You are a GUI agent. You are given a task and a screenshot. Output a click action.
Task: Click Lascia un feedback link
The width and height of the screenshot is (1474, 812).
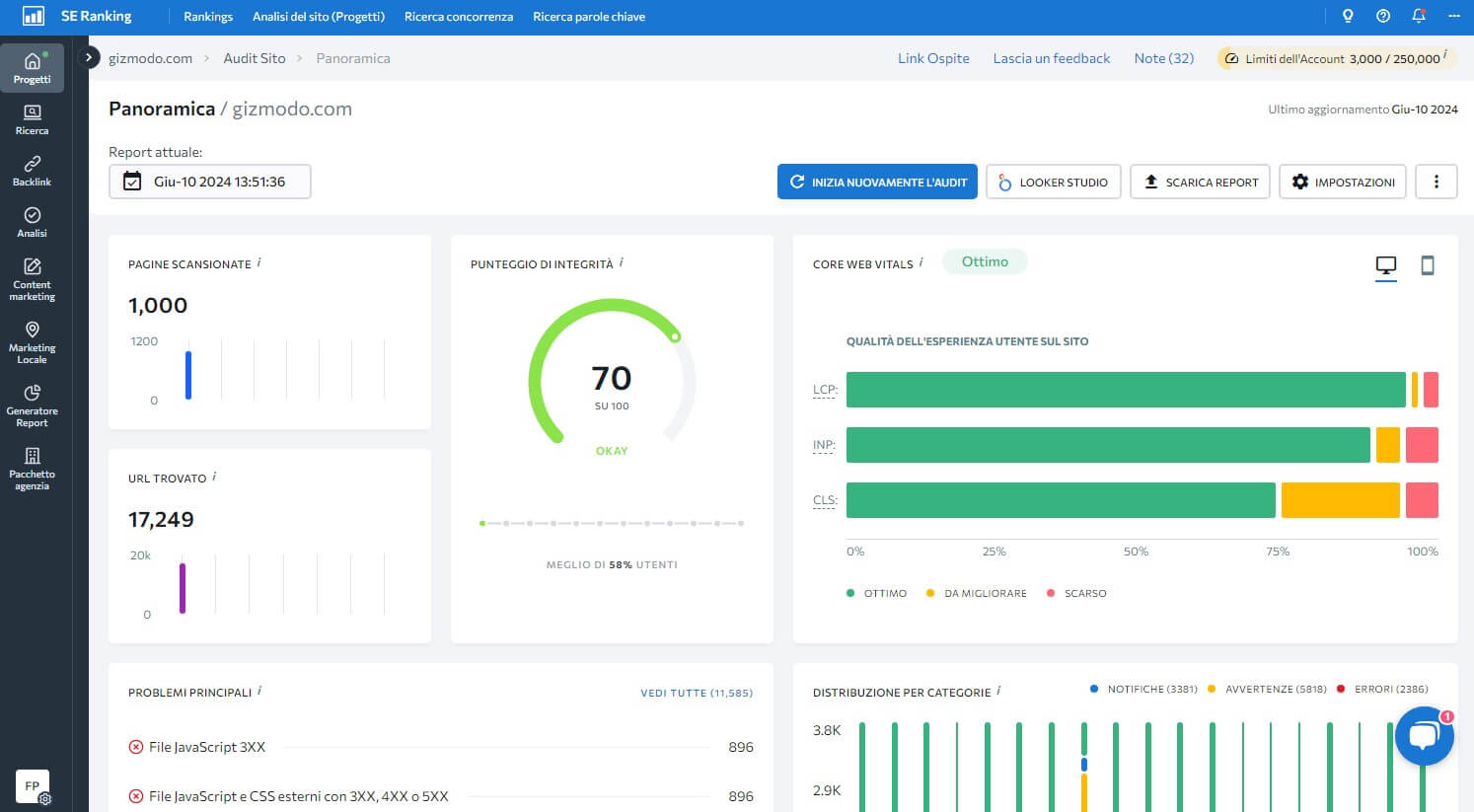(x=1052, y=58)
